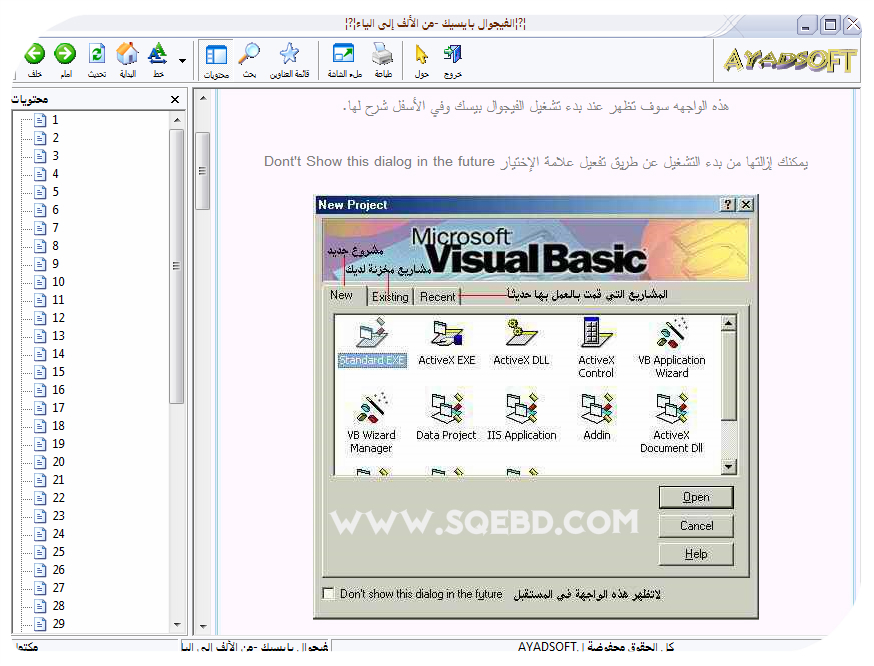Switch to full screen view icon
The width and height of the screenshot is (874, 666).
[343, 55]
